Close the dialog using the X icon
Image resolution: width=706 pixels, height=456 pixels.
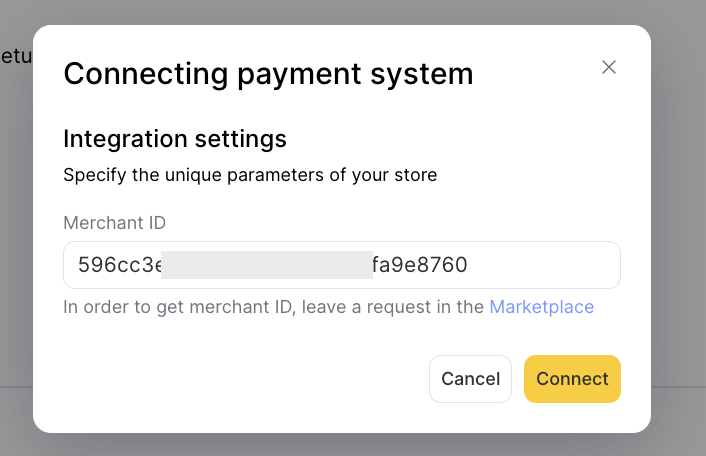(609, 68)
